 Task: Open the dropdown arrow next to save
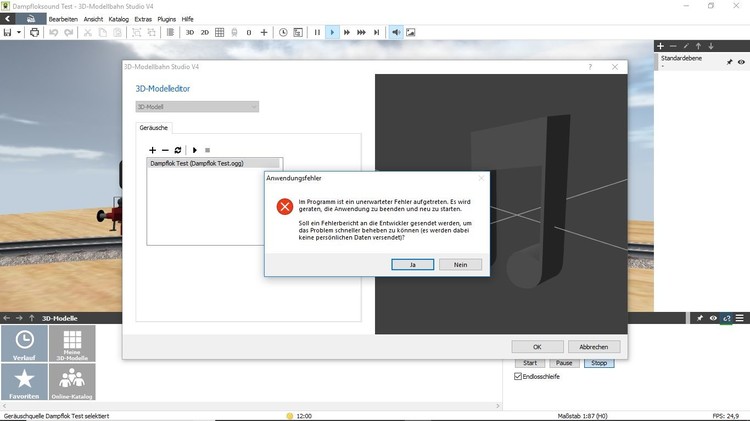[x=19, y=33]
